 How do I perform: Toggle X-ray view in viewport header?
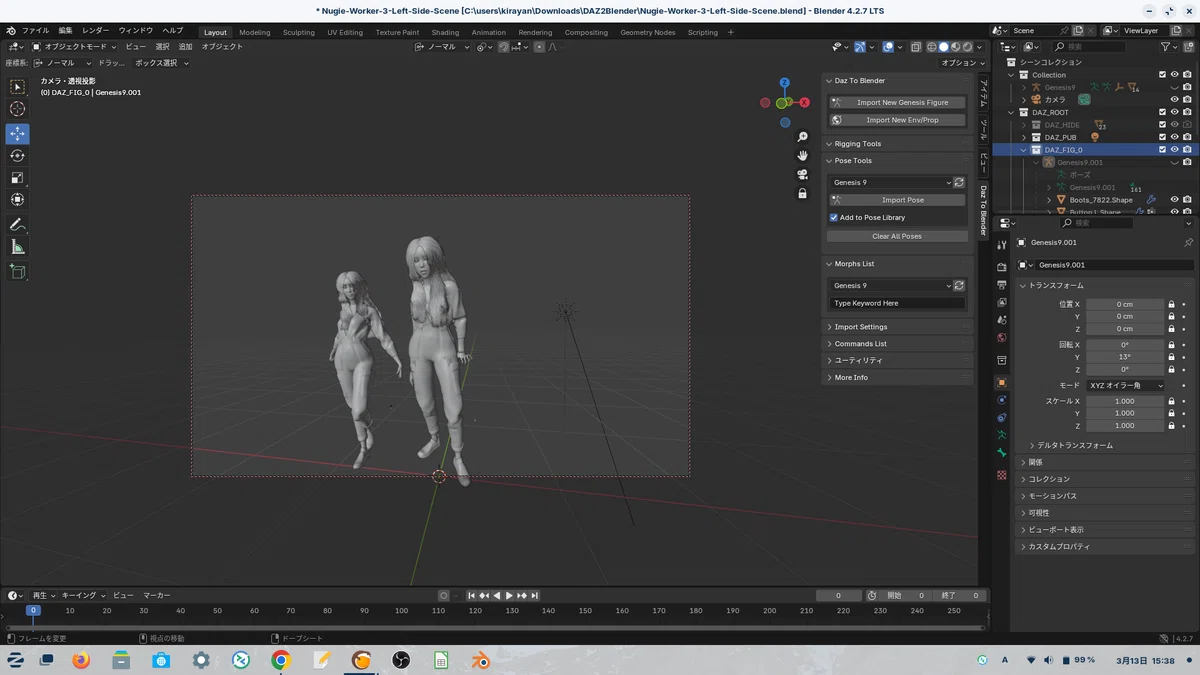915,47
